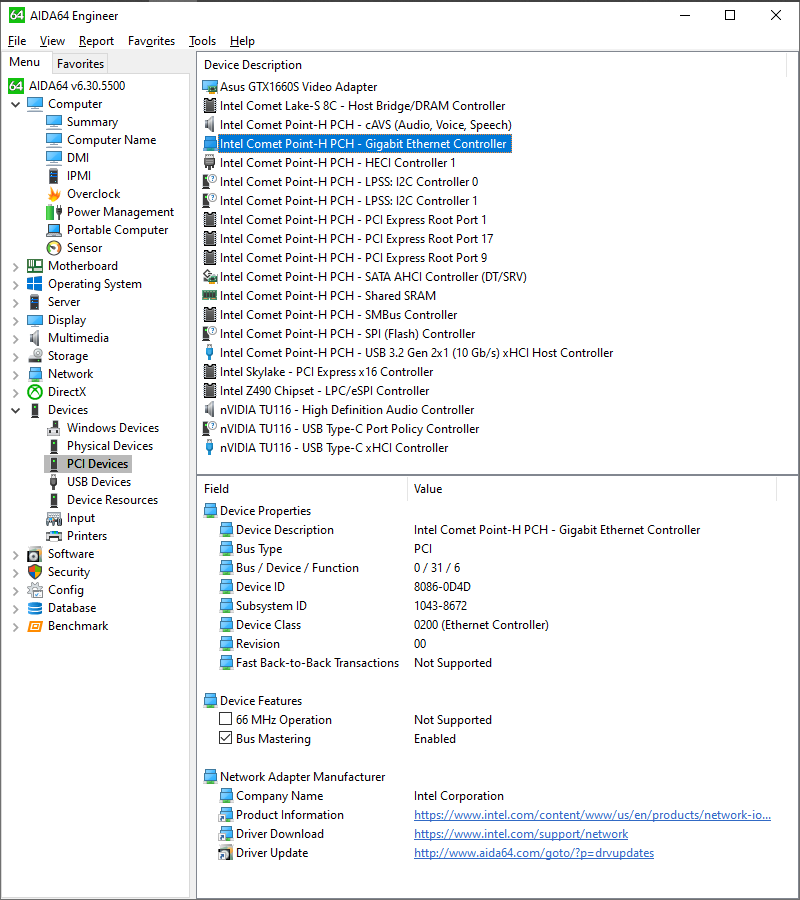Open the Help menu
Viewport: 800px width, 900px height.
(242, 41)
